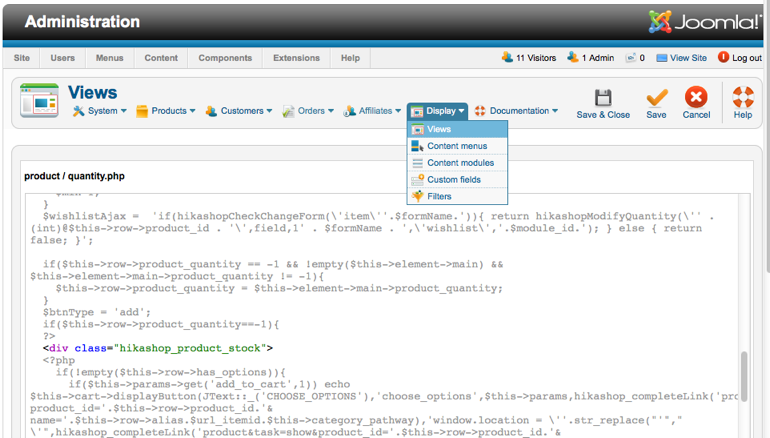Choose Custom fields from Display dropdown
Image resolution: width=770 pixels, height=438 pixels.
point(457,180)
